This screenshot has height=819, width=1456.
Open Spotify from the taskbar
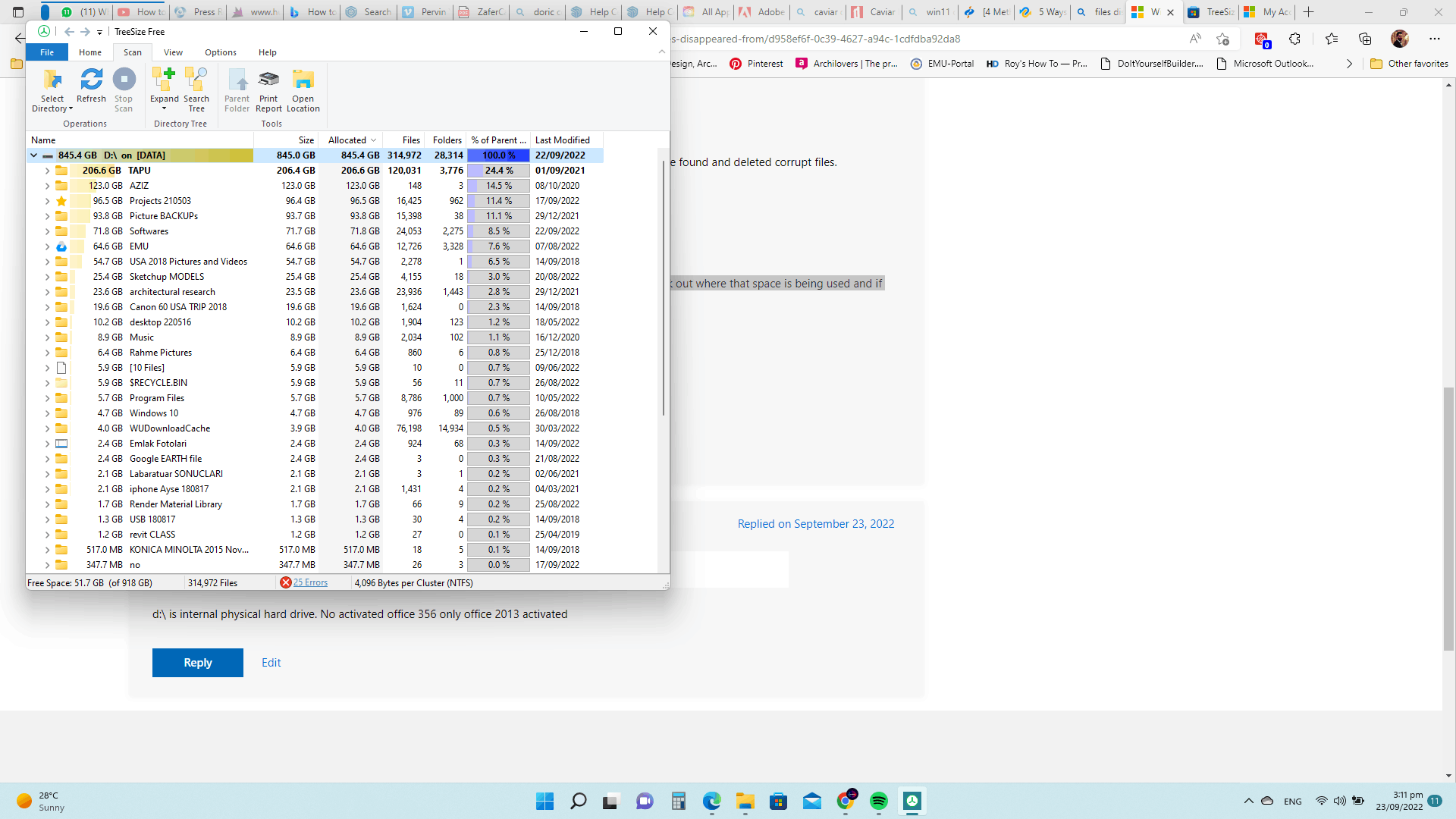pyautogui.click(x=879, y=801)
